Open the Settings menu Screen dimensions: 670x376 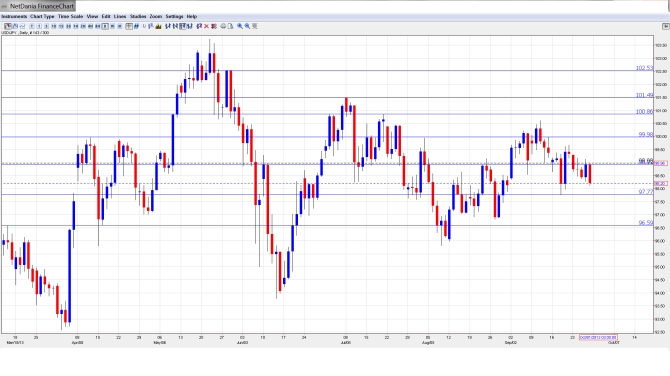click(174, 17)
